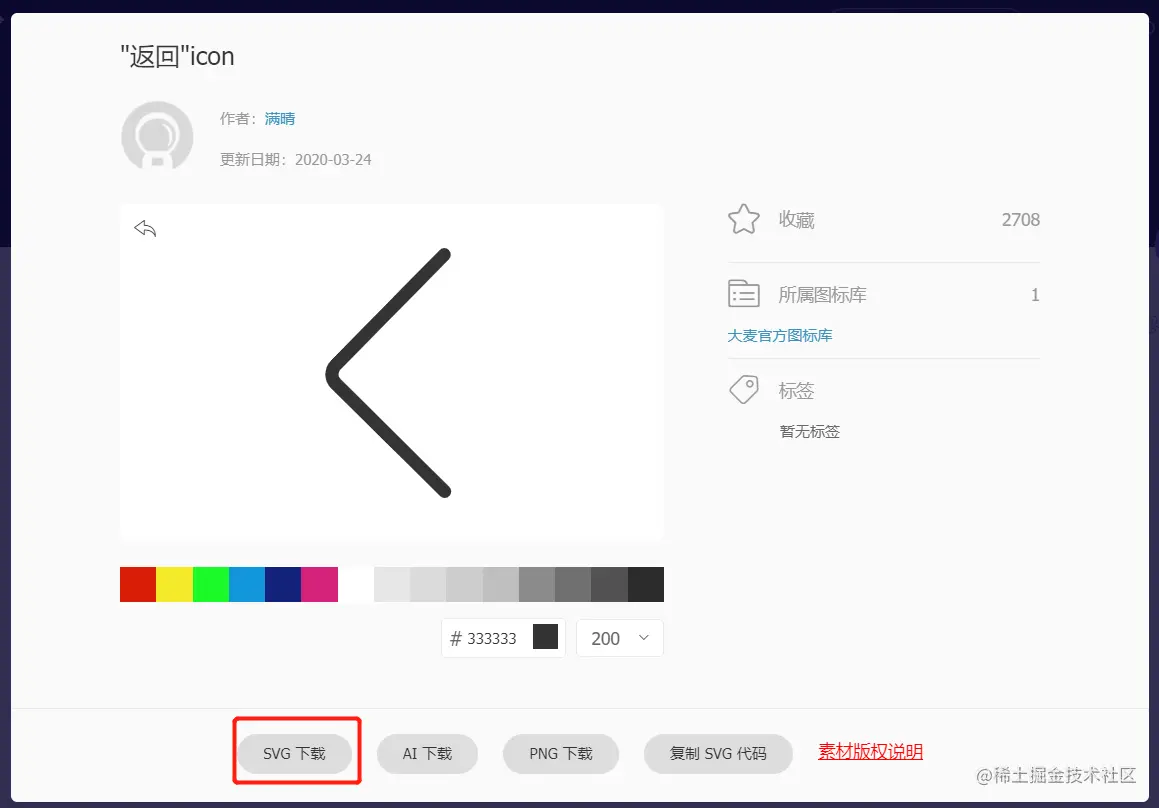Pick the white color swatch

[356, 585]
